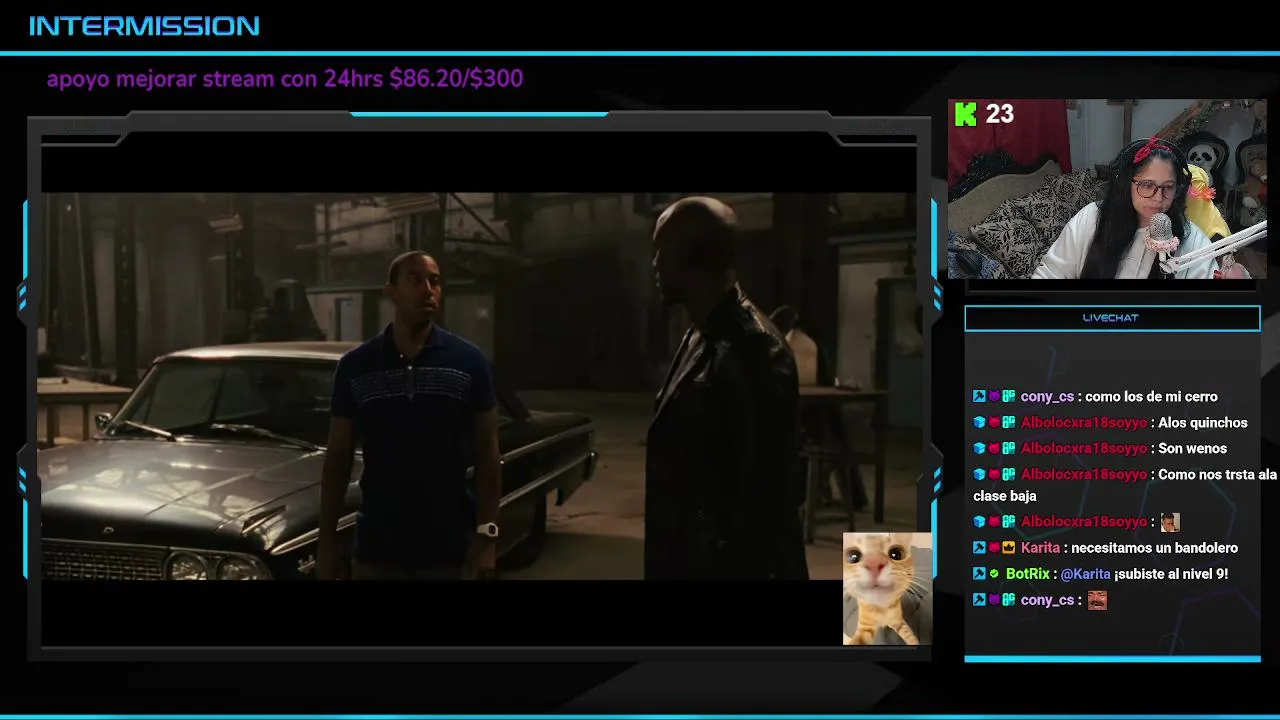Click the message 'Alos quinchos'
Viewport: 1280px width, 720px height.
[1203, 423]
